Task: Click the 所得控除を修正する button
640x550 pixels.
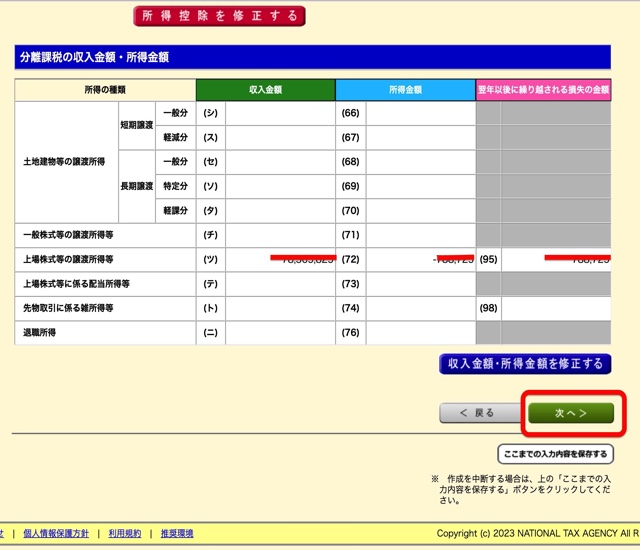Action: coord(219,16)
